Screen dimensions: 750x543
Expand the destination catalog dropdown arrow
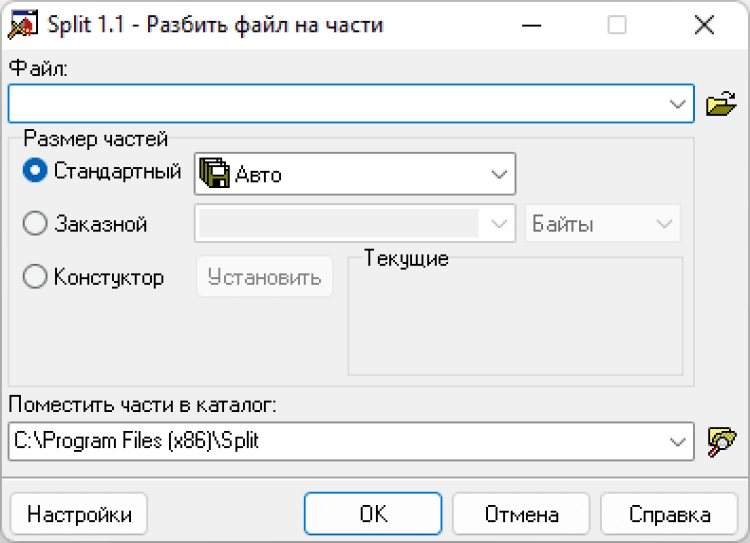(677, 439)
